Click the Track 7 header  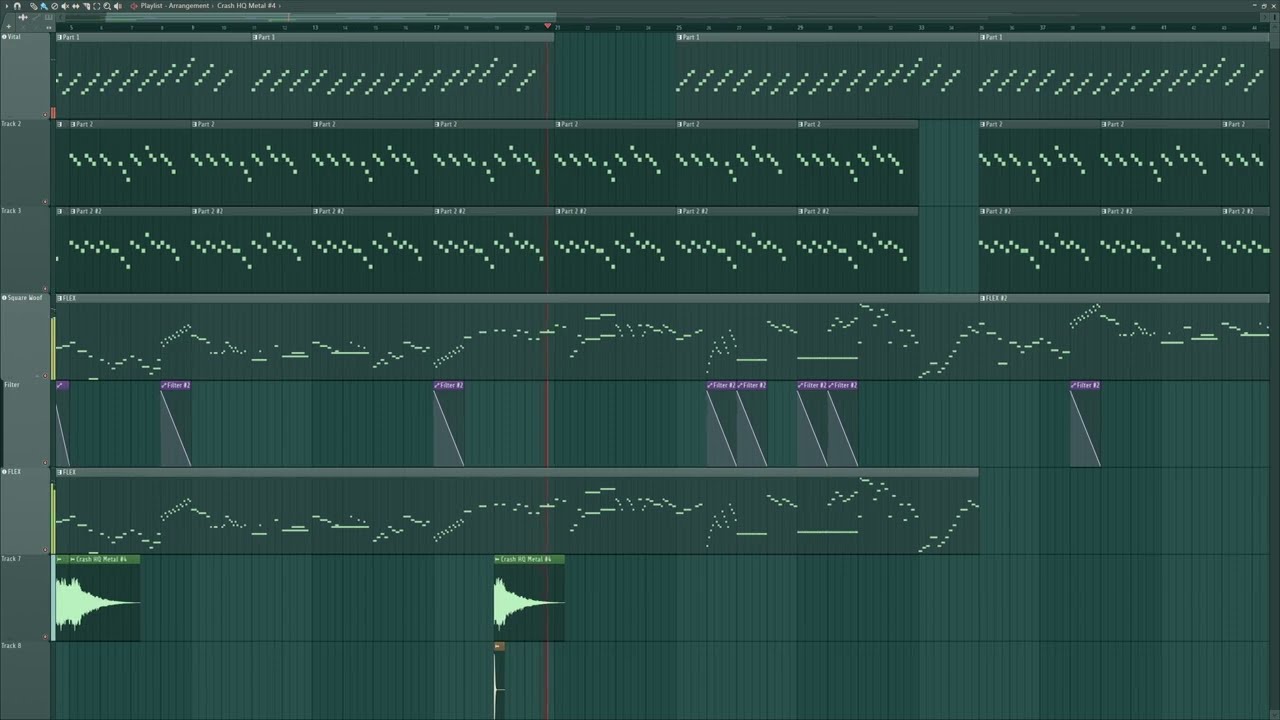(x=25, y=598)
